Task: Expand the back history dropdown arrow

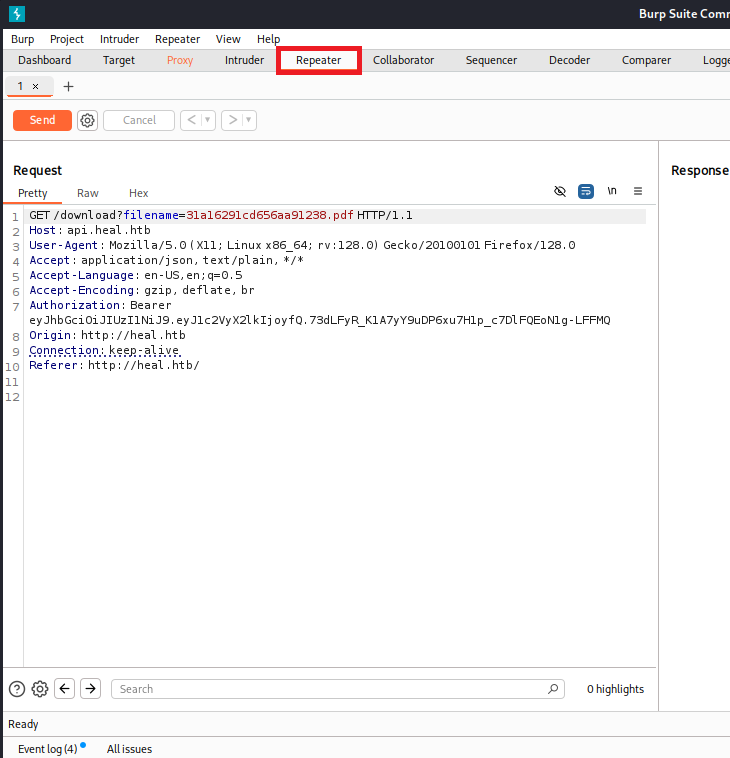Action: tap(208, 120)
